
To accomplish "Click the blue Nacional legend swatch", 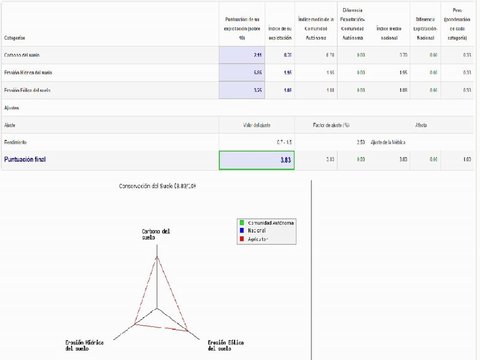I will pos(242,230).
